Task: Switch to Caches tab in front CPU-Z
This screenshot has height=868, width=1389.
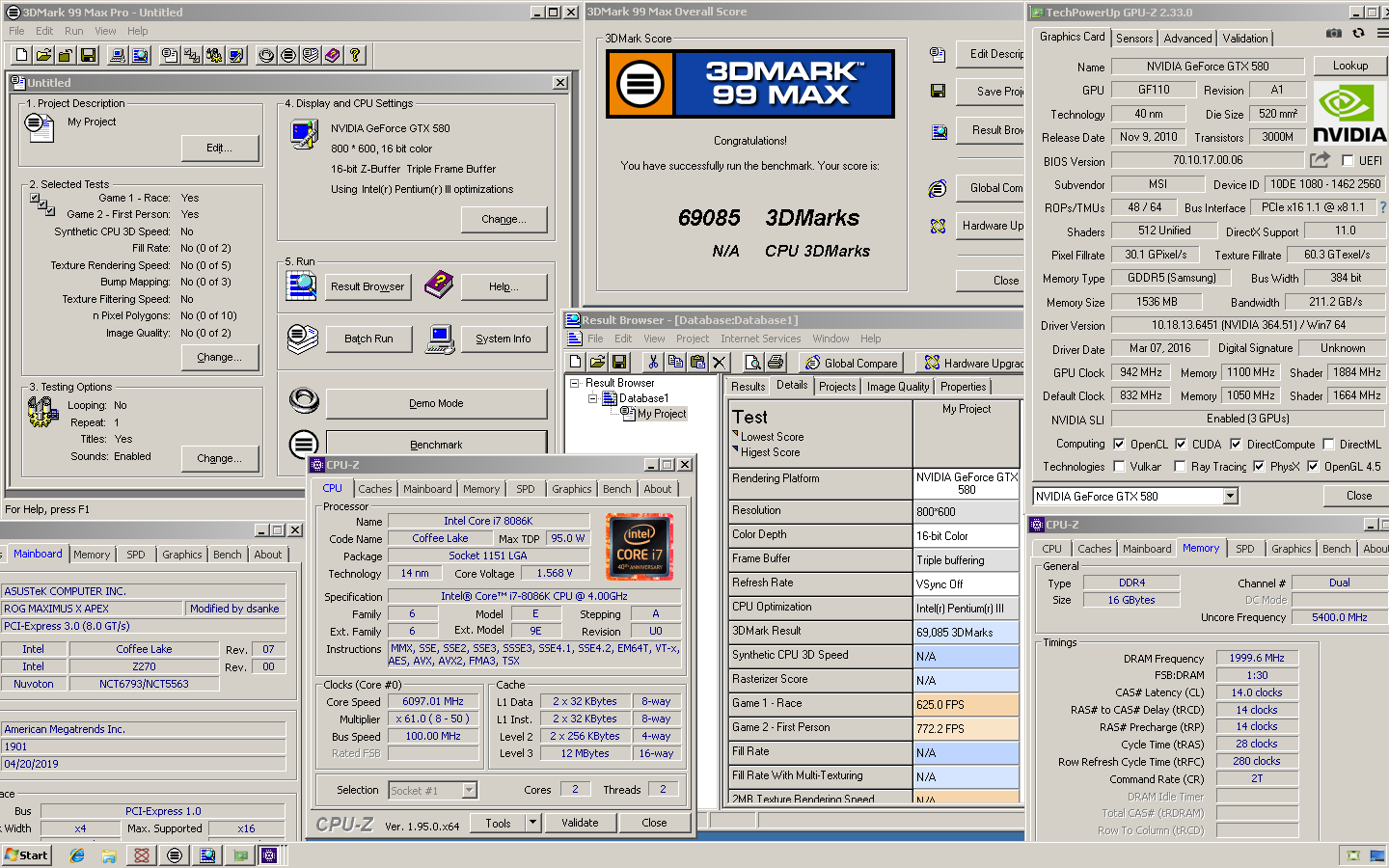Action: (375, 489)
